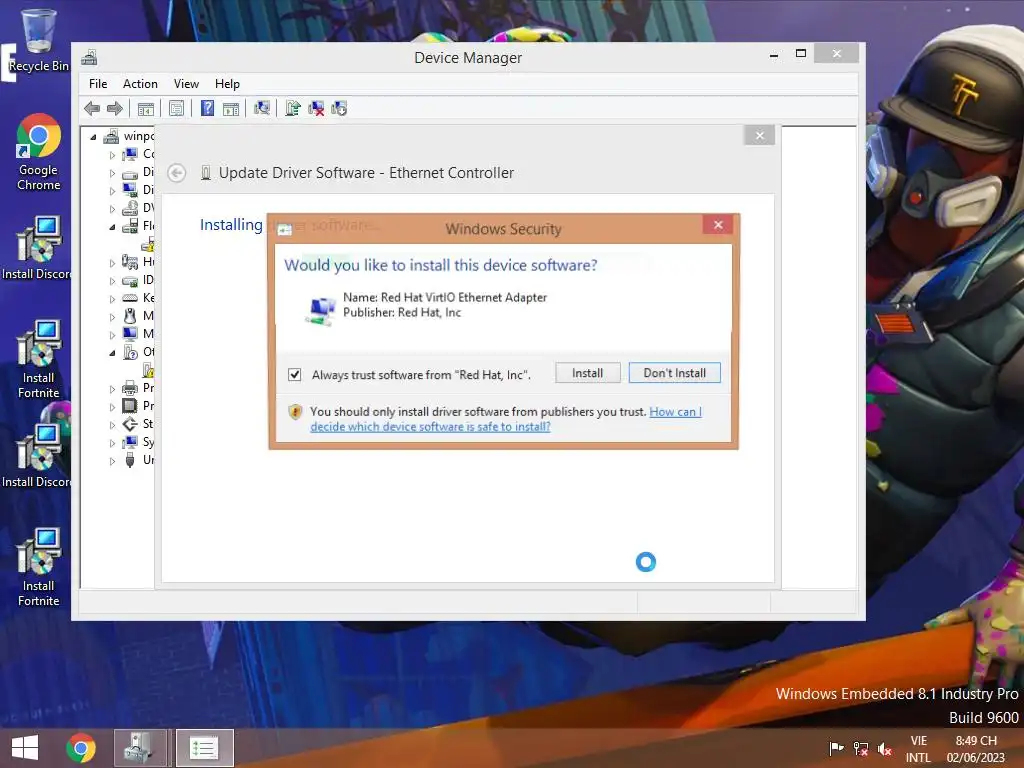The height and width of the screenshot is (768, 1024).
Task: Click the Device Manager title bar icon
Action: [89, 57]
